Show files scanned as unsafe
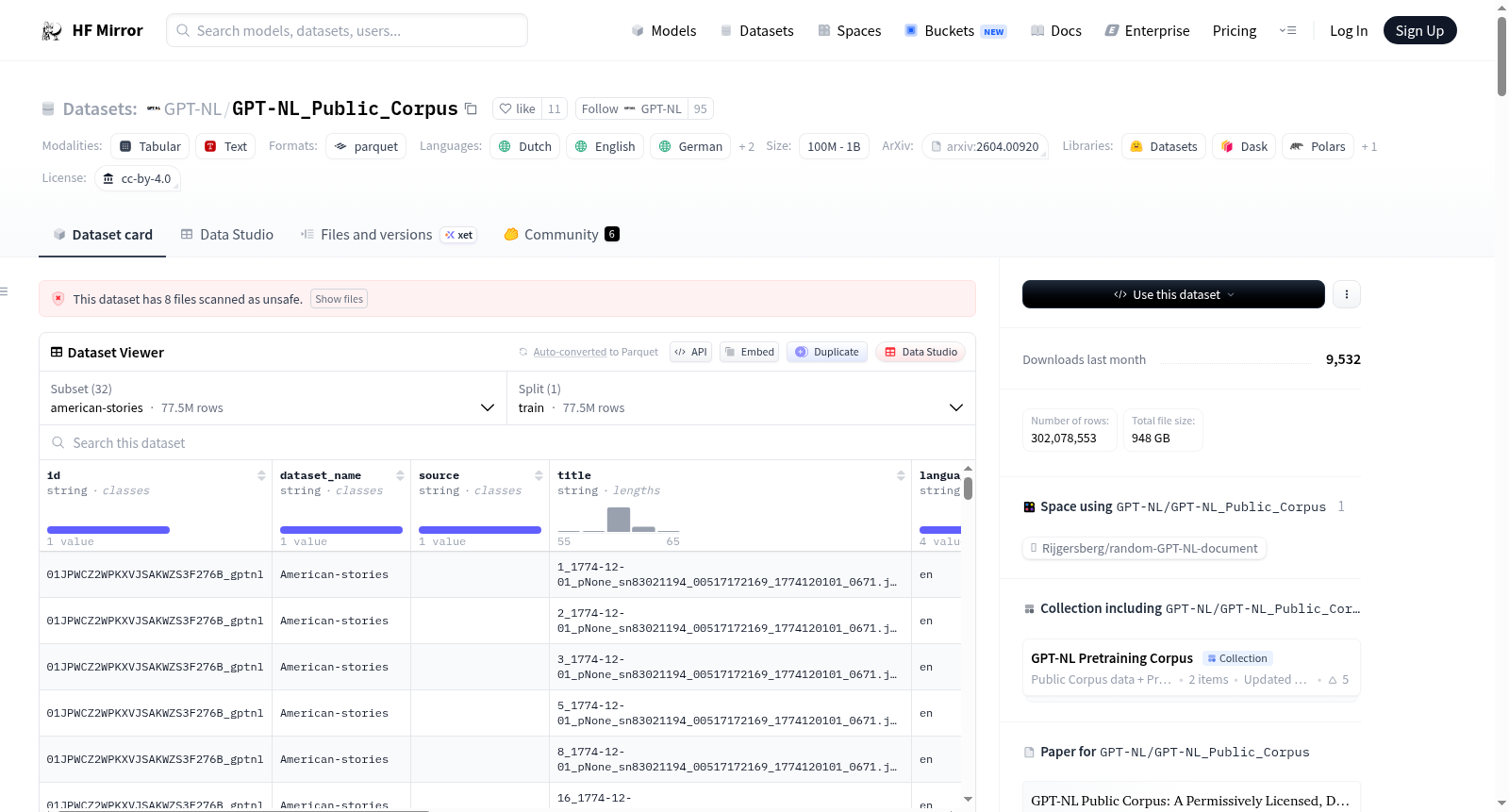Image resolution: width=1509 pixels, height=812 pixels. [339, 299]
